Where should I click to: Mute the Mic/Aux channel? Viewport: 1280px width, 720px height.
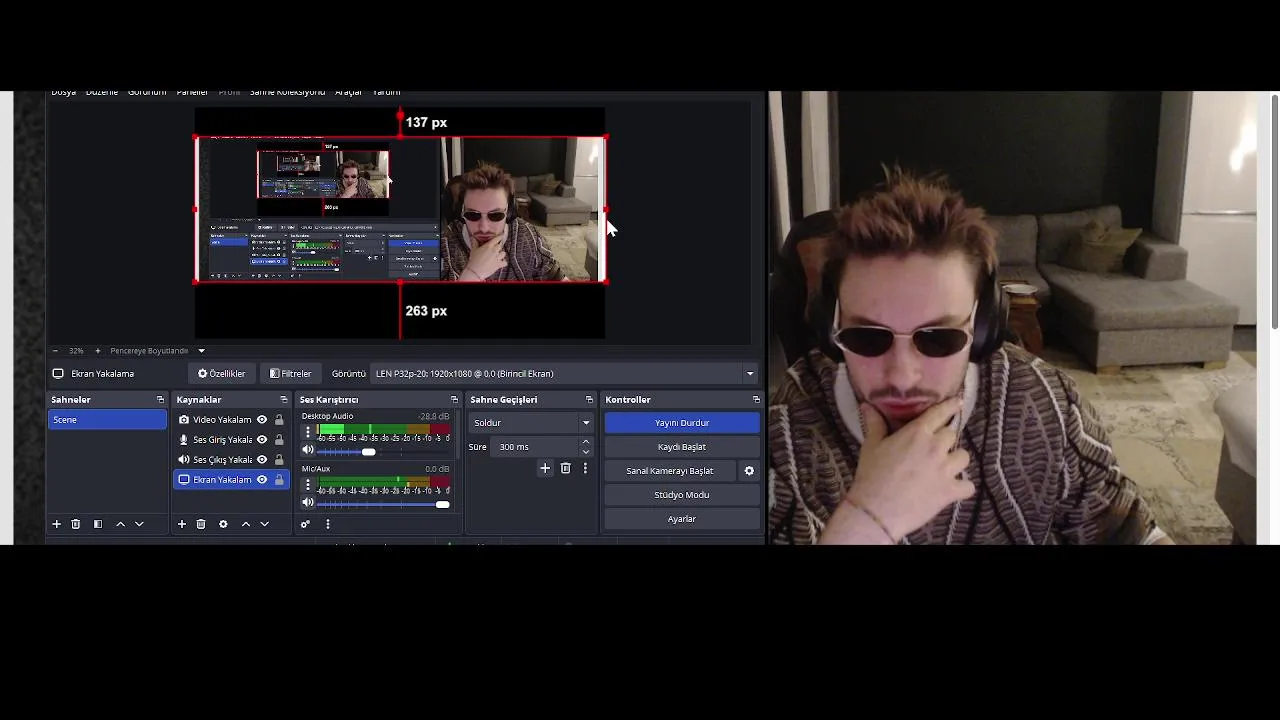pyautogui.click(x=308, y=503)
